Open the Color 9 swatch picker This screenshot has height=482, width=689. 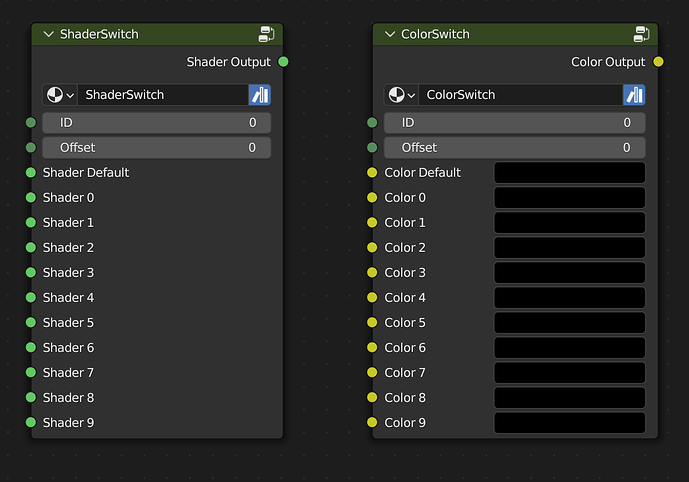569,423
